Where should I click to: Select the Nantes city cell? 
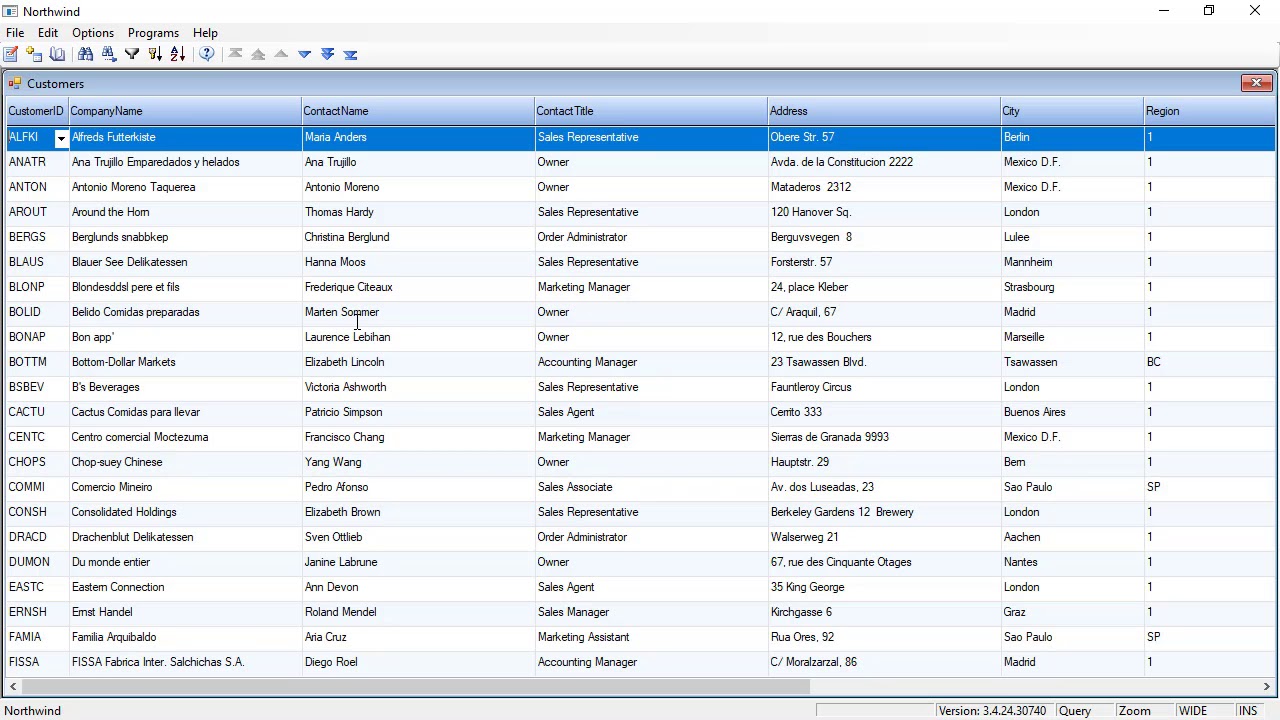(x=1072, y=562)
